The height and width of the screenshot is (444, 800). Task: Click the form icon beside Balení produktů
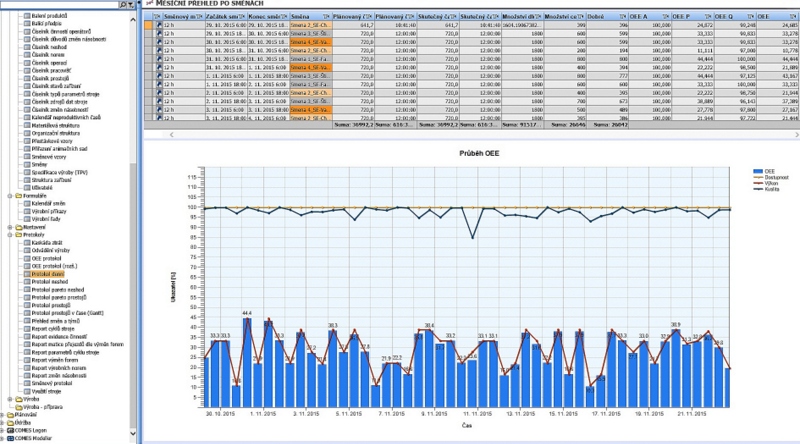click(27, 16)
